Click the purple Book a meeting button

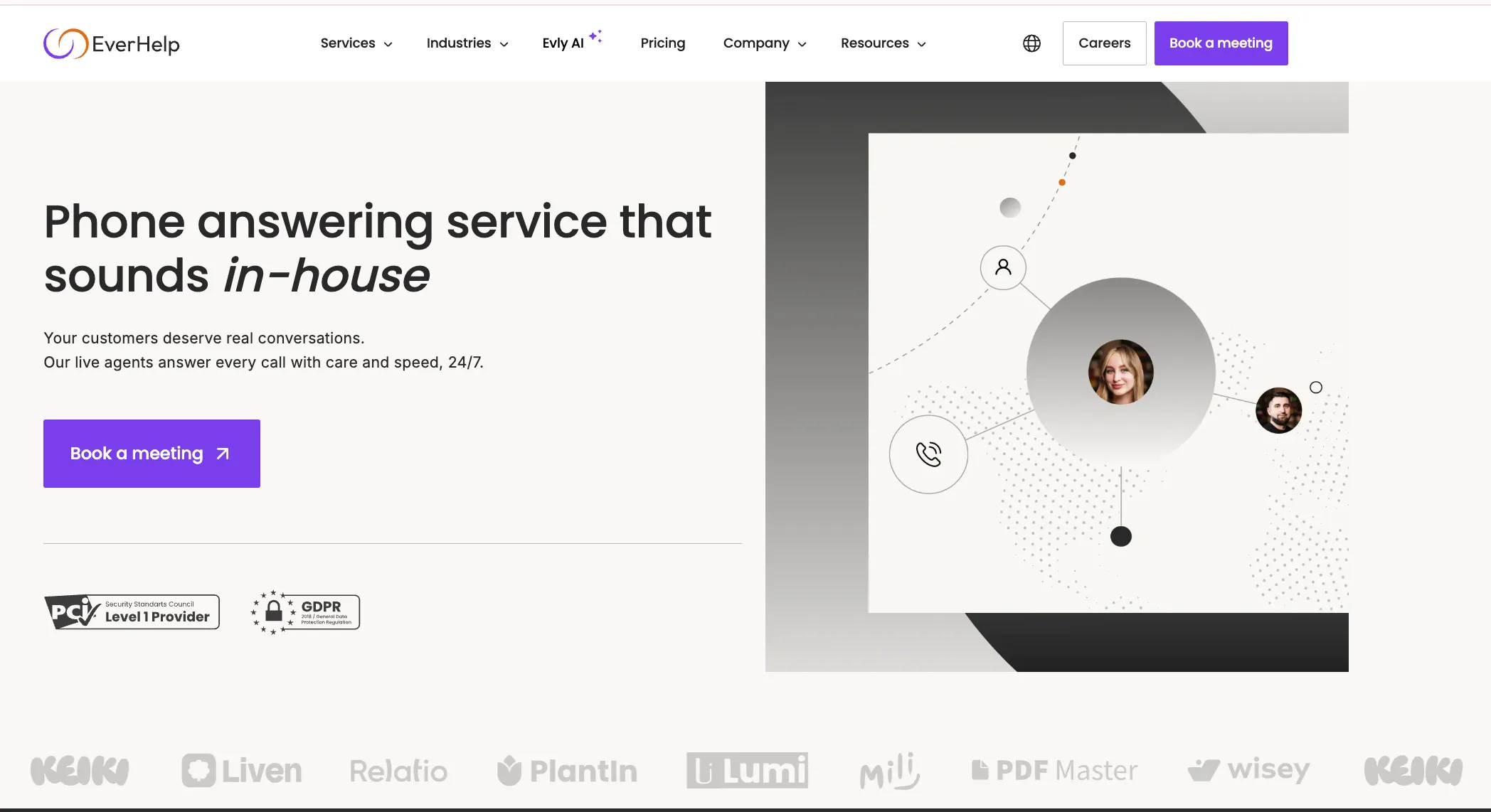click(x=152, y=453)
